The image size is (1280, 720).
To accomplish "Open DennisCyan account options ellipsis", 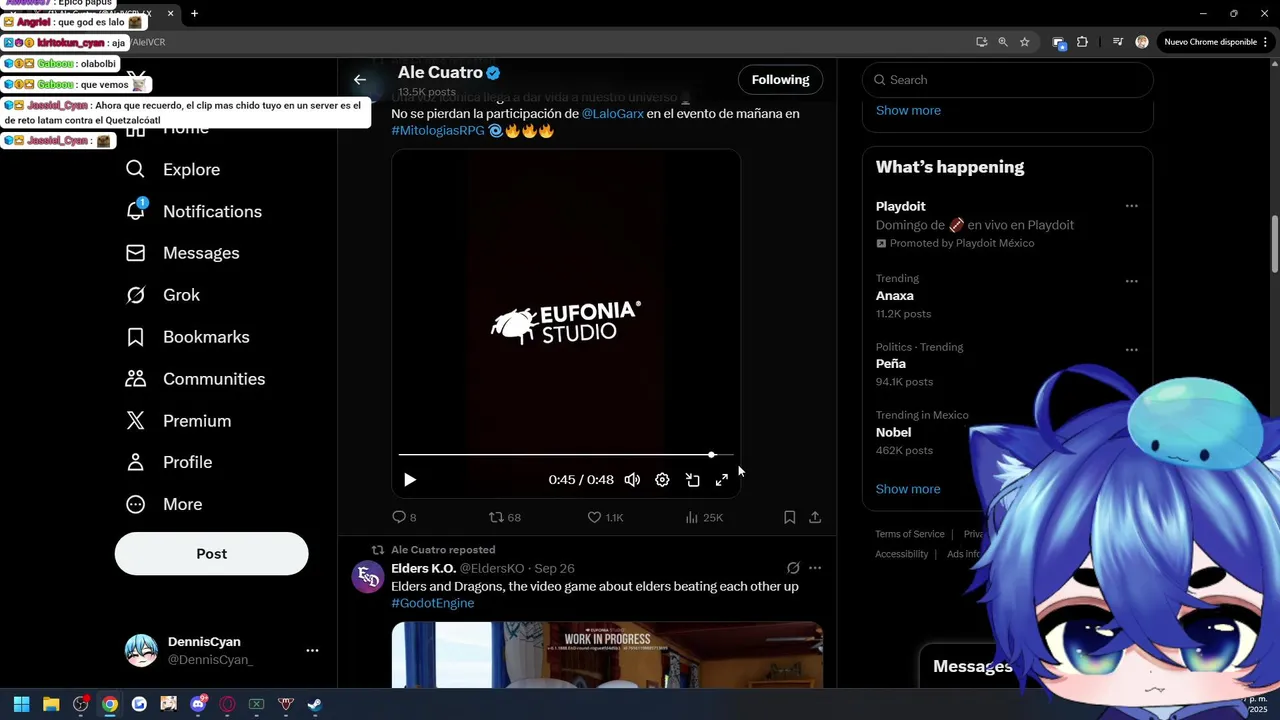I will point(312,651).
